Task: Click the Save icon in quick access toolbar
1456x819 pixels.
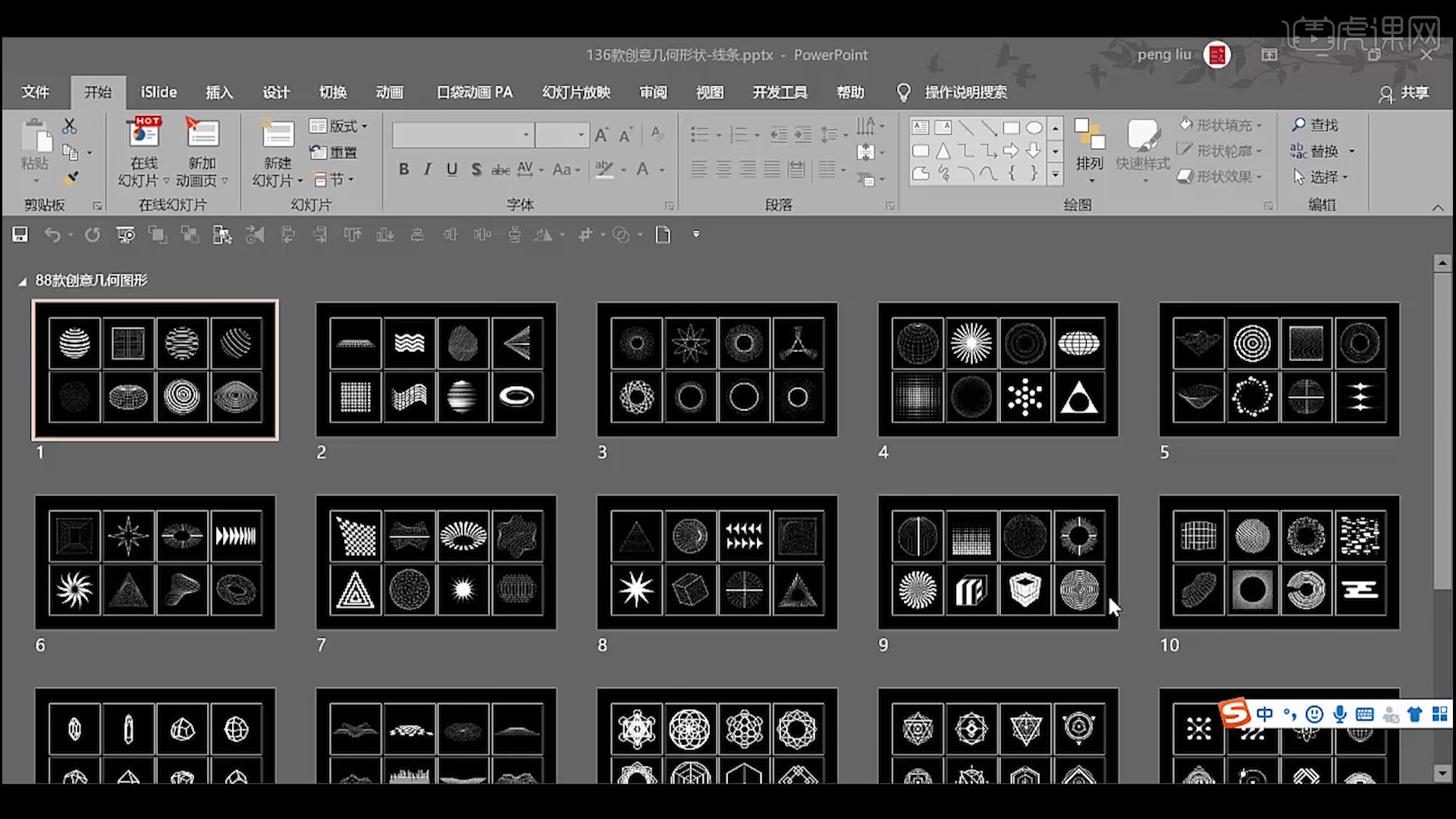Action: pos(20,234)
